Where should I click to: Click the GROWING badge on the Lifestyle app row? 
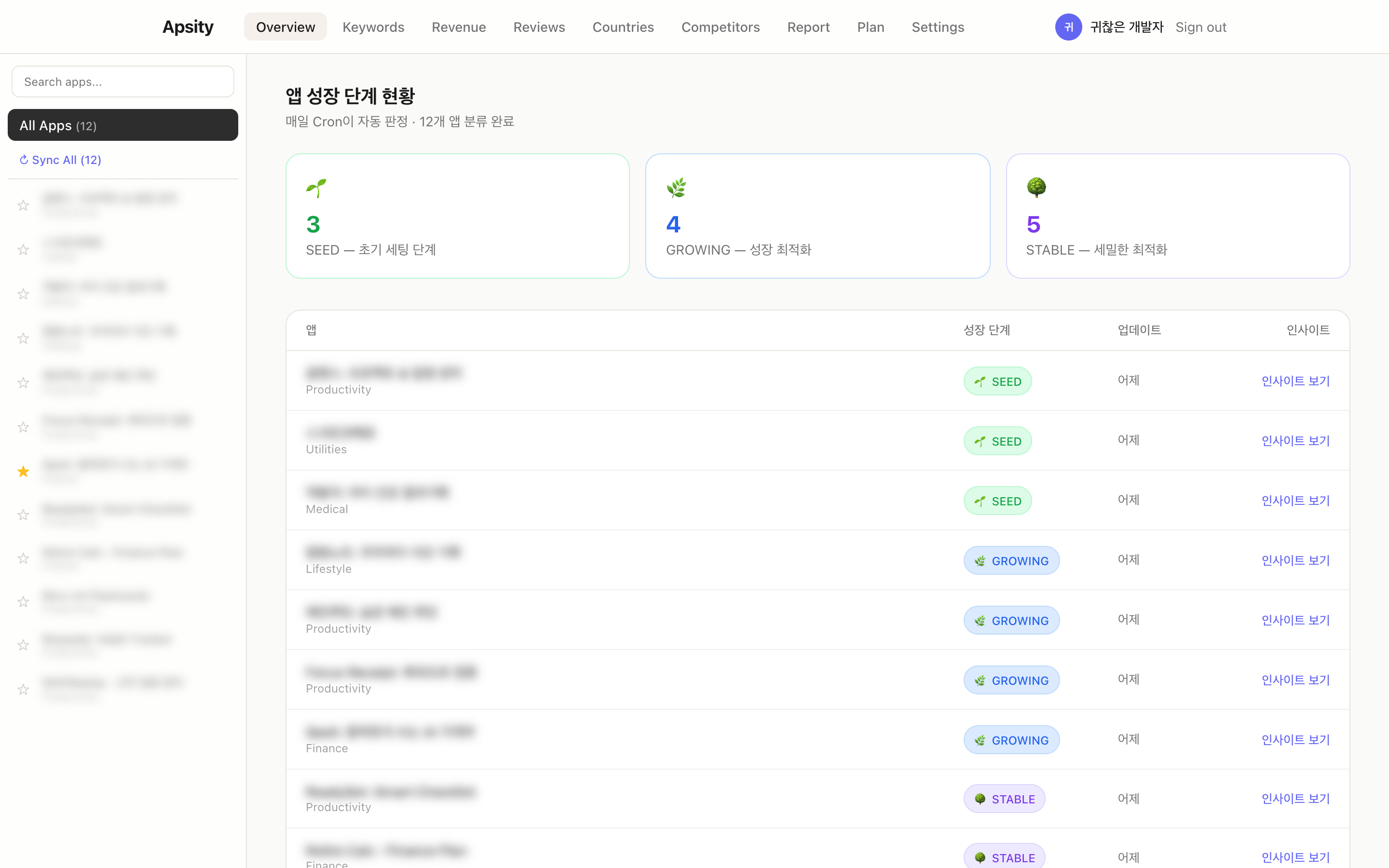(1011, 560)
